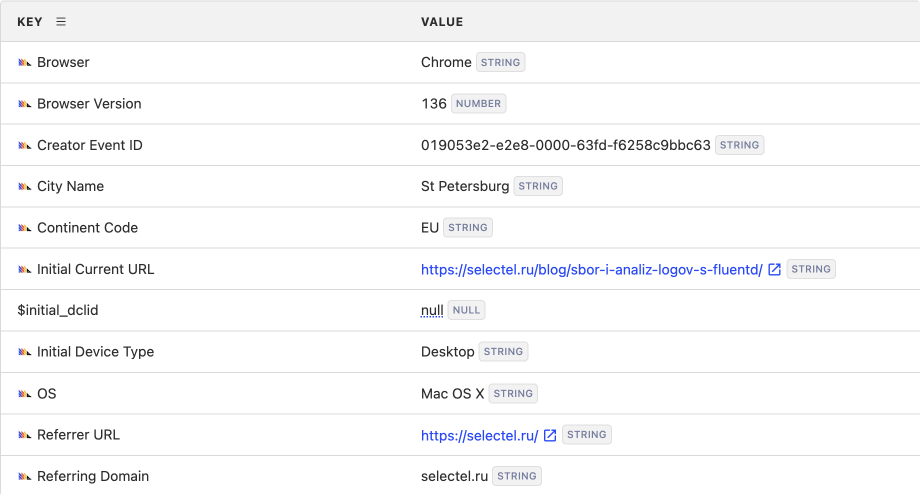Click the PostHog icon beside Referring Domain
Screen dimensions: 920x496
25,477
